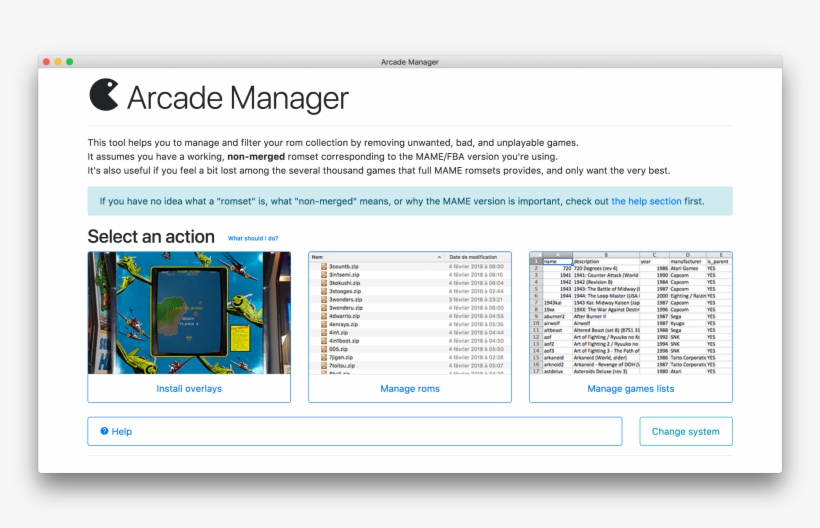Screen dimensions: 820x528
Task: Open the Manage roms action
Action: [410, 388]
